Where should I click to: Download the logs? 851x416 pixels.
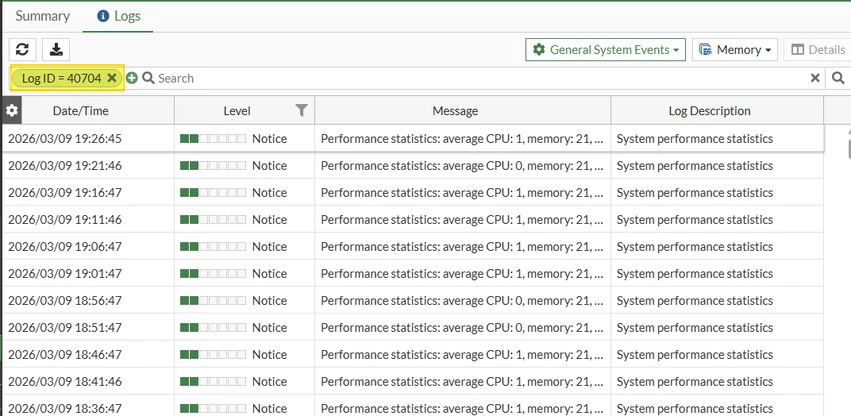click(56, 50)
